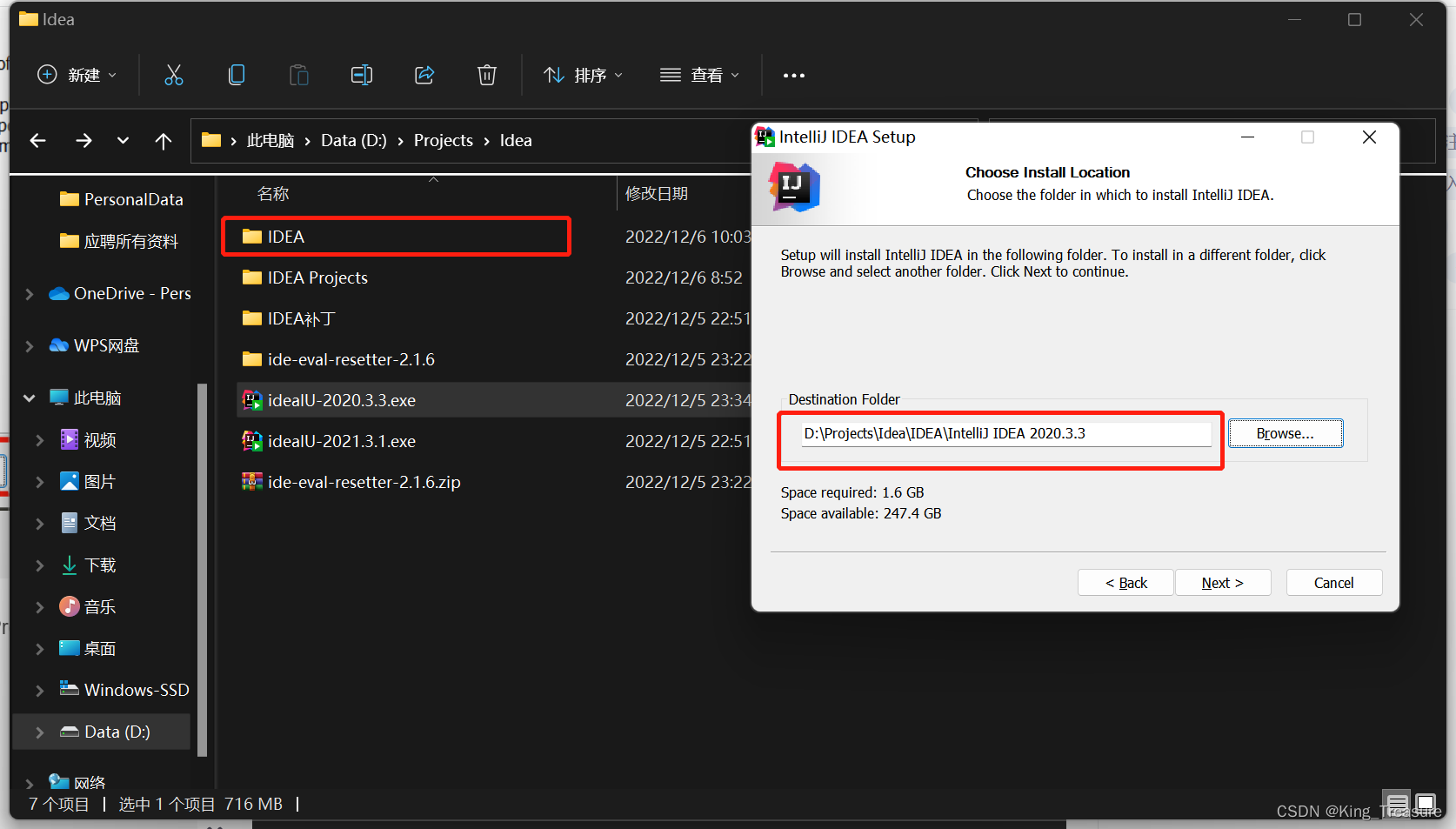Click the idealU-2021.3.1.exe file icon
Viewport: 1456px width, 829px height.
point(252,441)
